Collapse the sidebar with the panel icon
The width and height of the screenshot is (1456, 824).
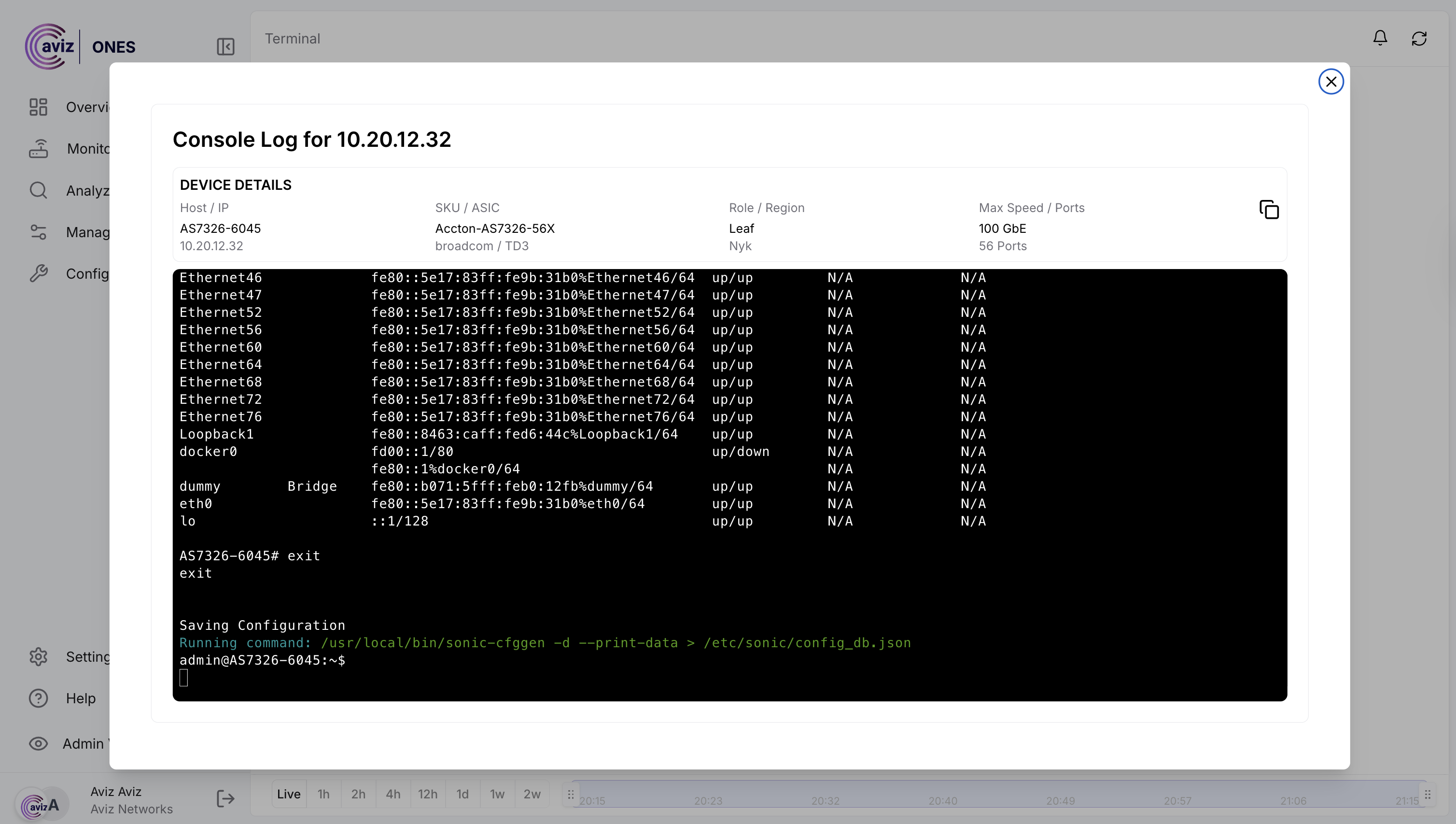[225, 46]
